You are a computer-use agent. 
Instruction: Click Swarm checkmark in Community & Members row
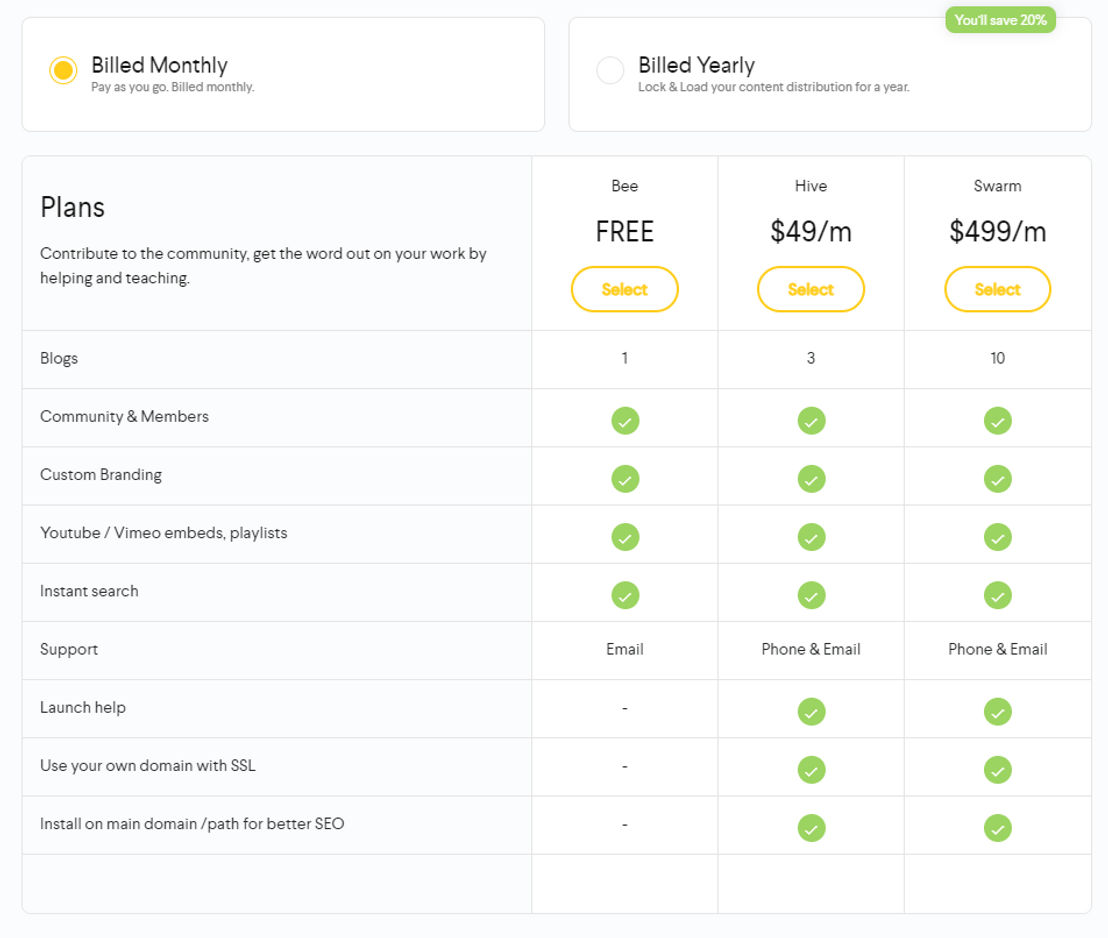coord(997,421)
